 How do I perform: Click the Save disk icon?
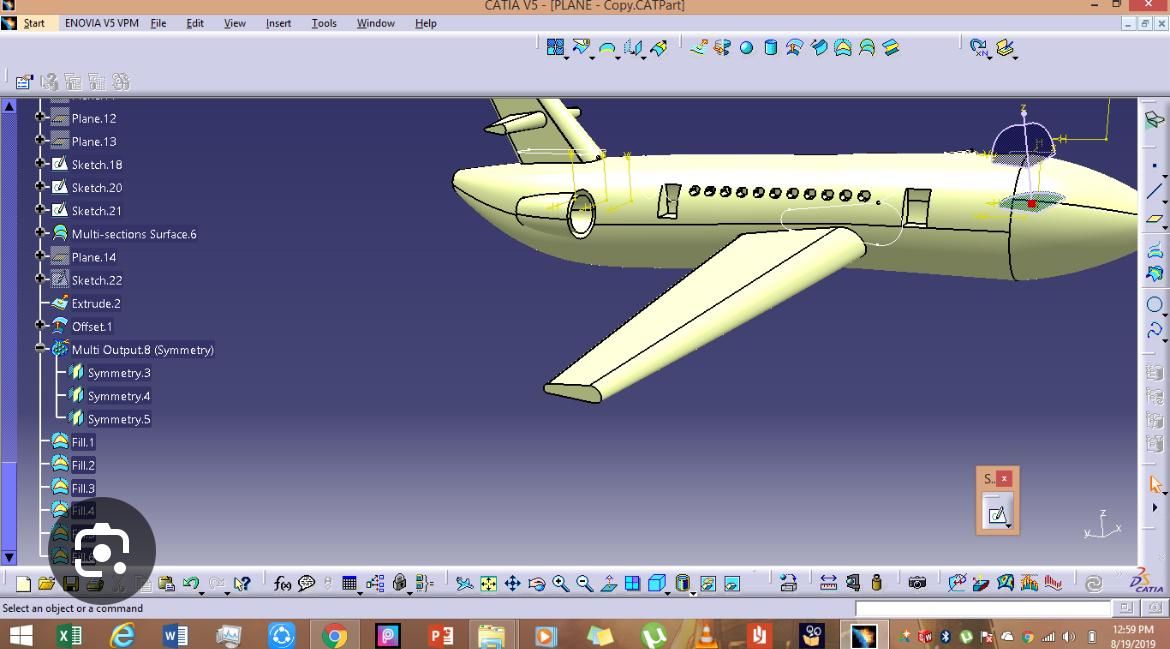[x=70, y=584]
